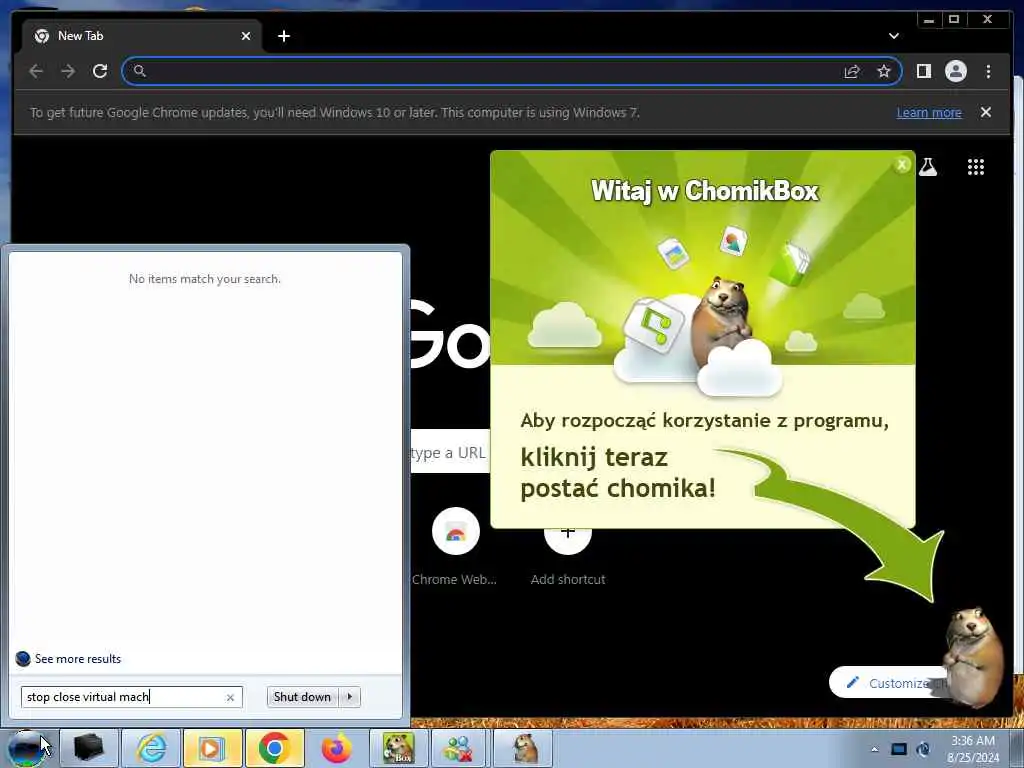The width and height of the screenshot is (1024, 768).
Task: Open a new Chrome tab
Action: 283,36
